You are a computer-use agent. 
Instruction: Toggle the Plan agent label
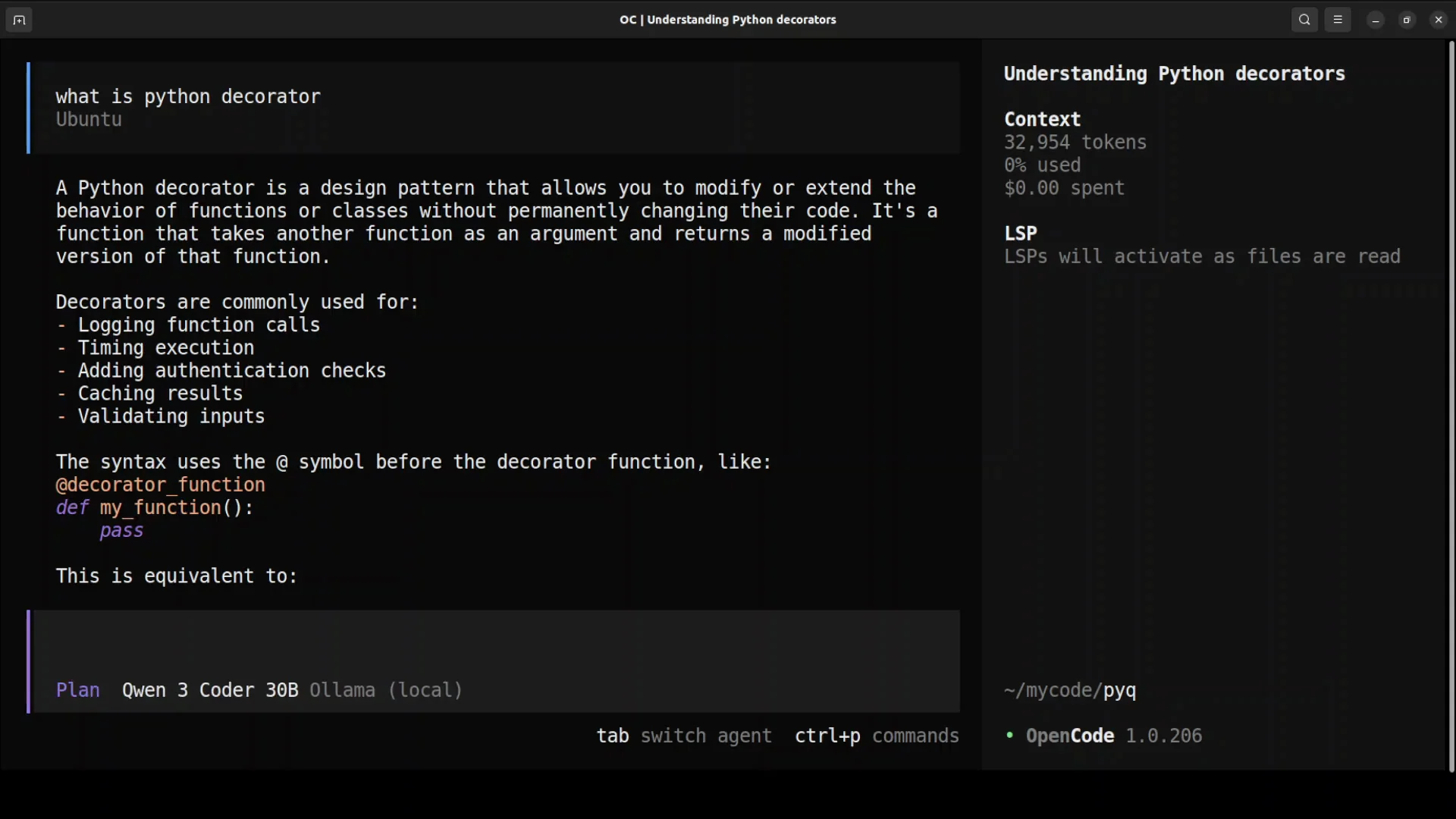78,690
